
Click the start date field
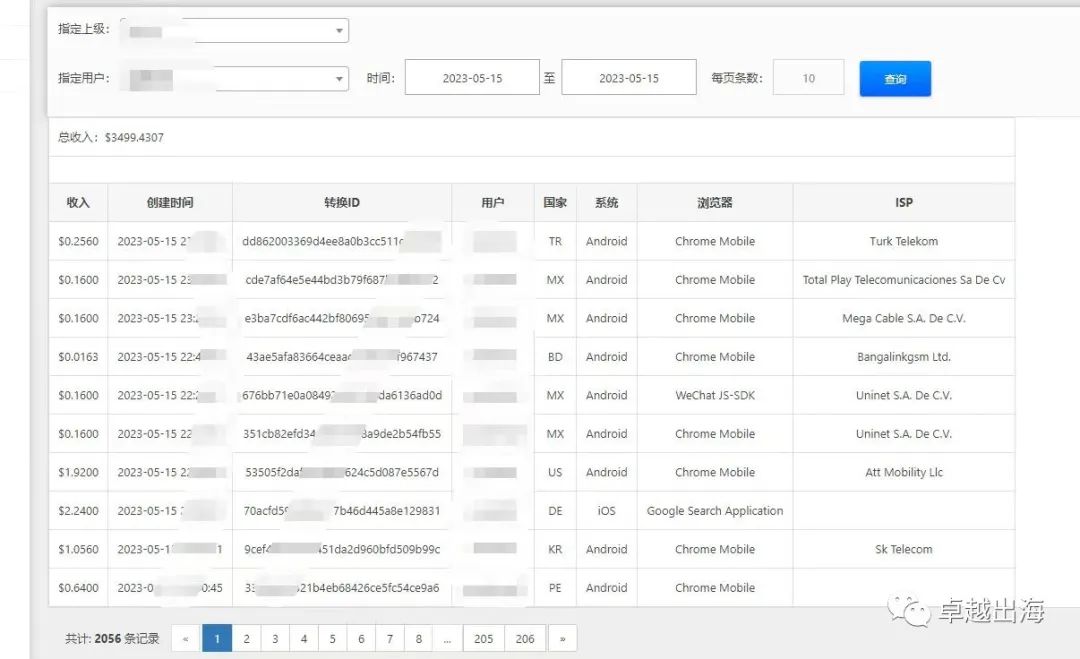coord(472,78)
